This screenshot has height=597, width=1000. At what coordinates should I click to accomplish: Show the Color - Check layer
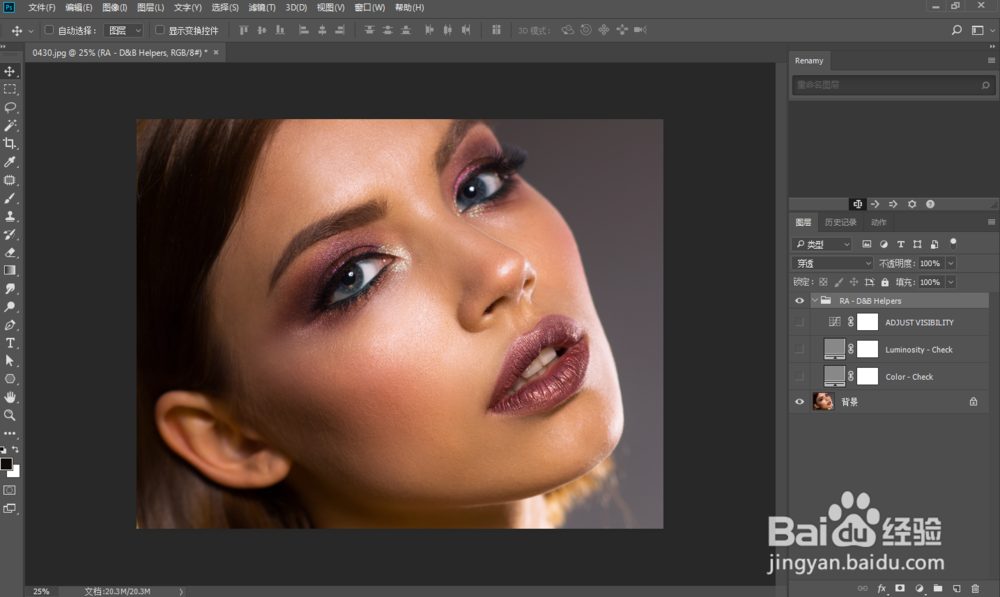click(799, 376)
